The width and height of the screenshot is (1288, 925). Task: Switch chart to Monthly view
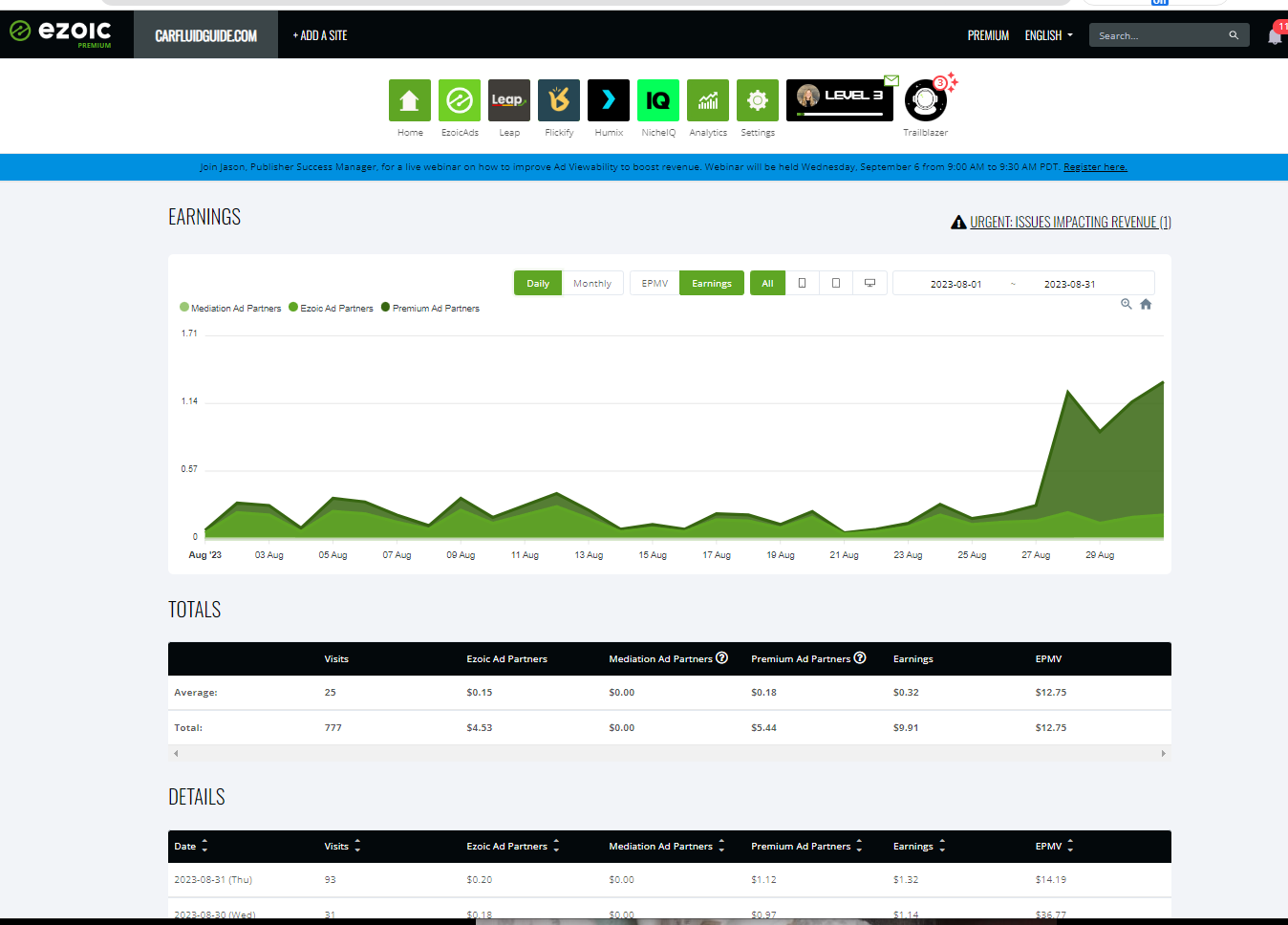point(592,283)
